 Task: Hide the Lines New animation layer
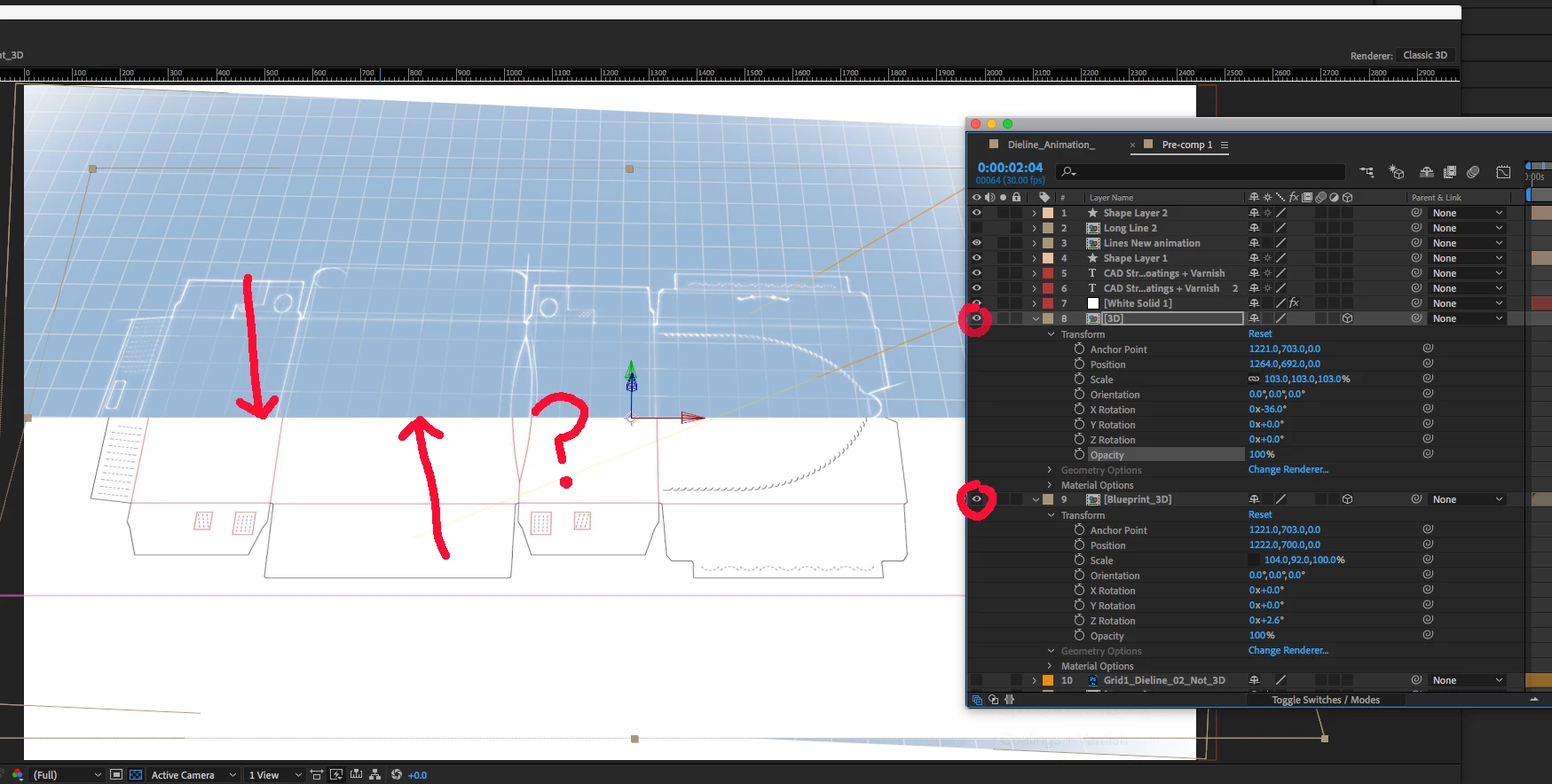pos(976,243)
